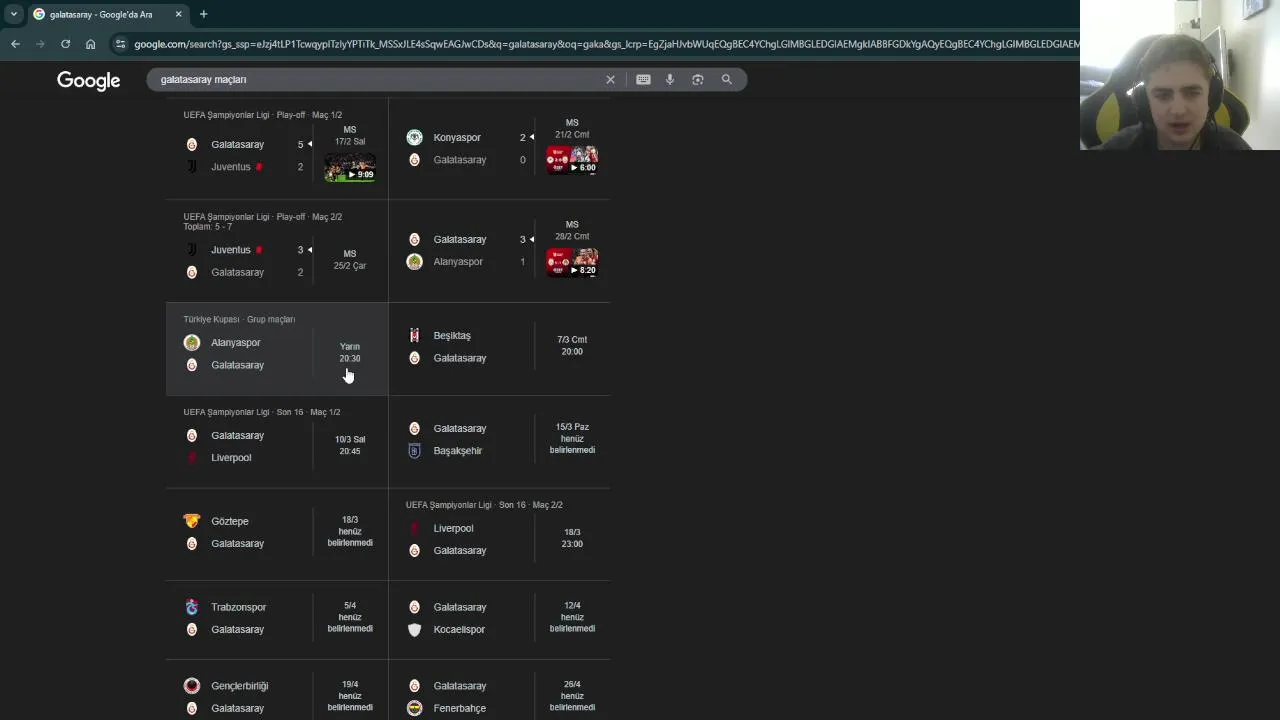This screenshot has width=1280, height=720.
Task: Start voice search with microphone
Action: pos(670,79)
